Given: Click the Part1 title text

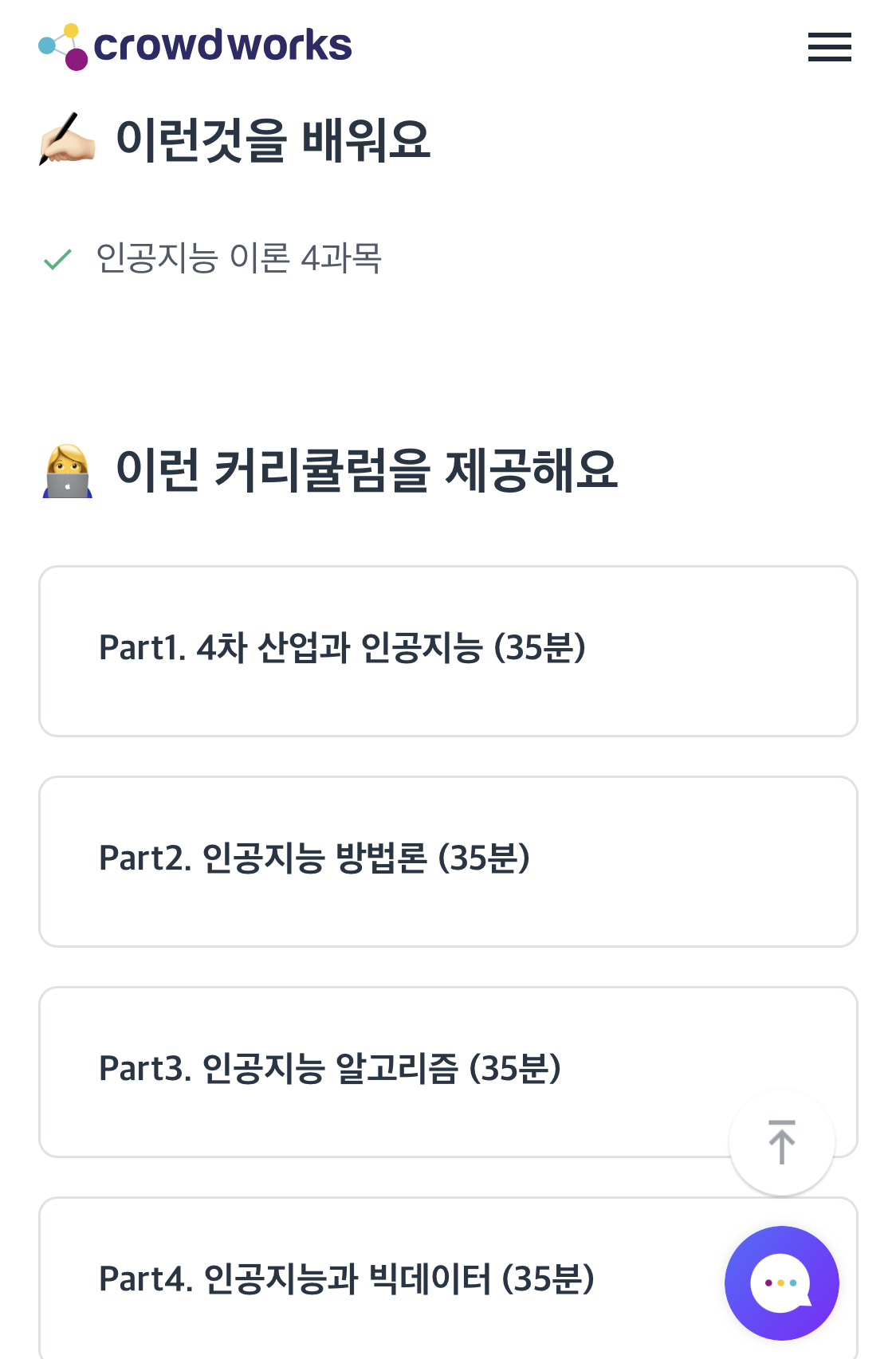Looking at the screenshot, I should pyautogui.click(x=342, y=647).
